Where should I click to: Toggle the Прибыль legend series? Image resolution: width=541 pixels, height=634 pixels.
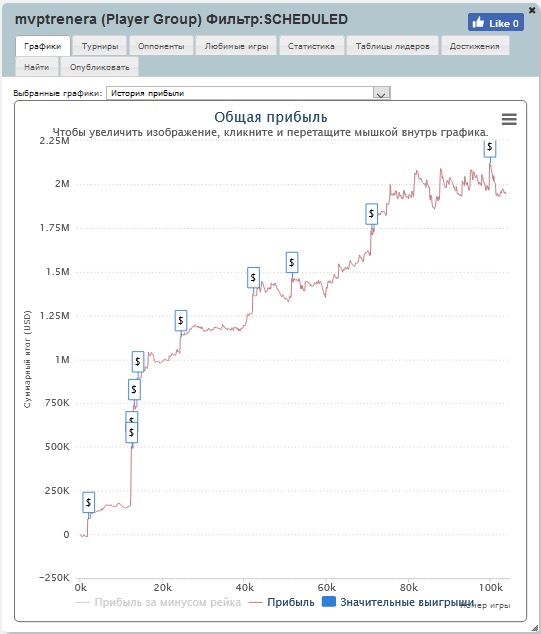coord(282,602)
